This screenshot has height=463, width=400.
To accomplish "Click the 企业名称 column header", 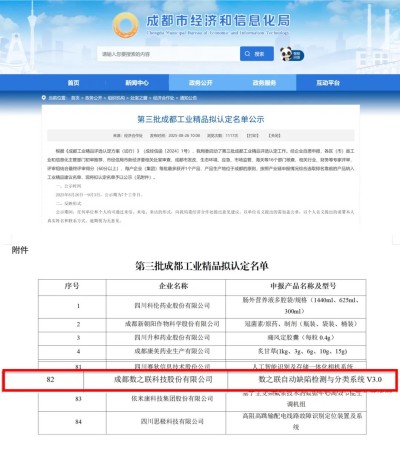I will tap(173, 286).
